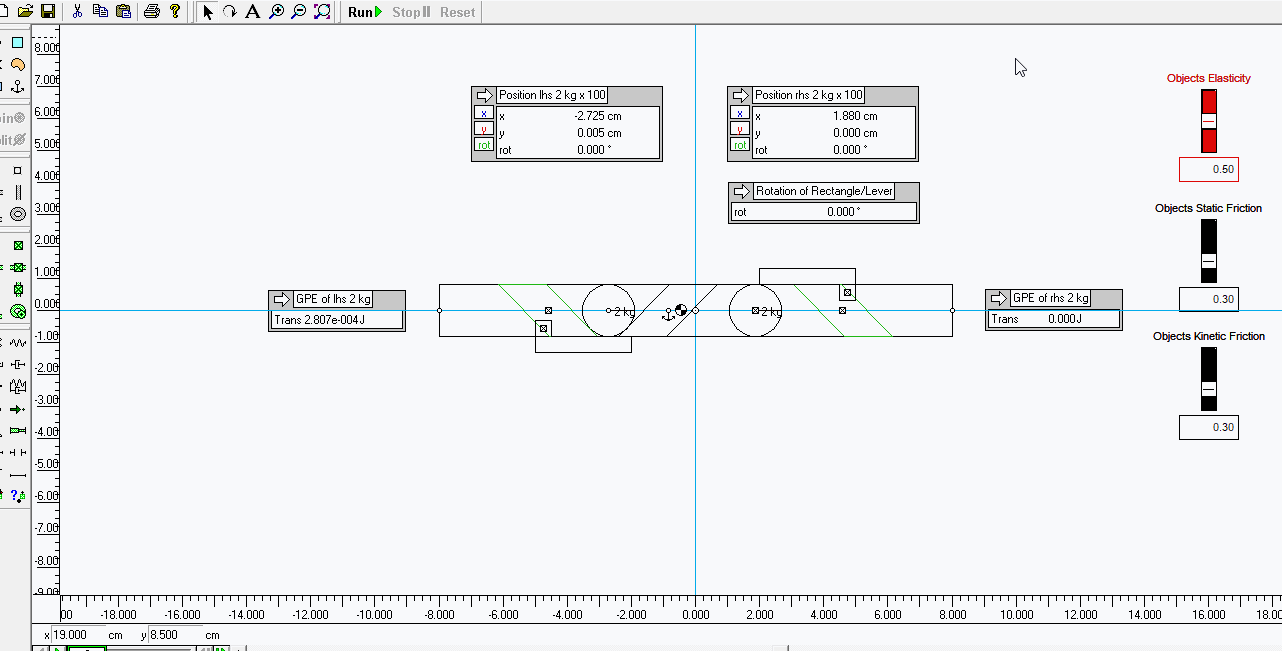This screenshot has width=1282, height=651.
Task: Select the Text tool
Action: pos(253,12)
